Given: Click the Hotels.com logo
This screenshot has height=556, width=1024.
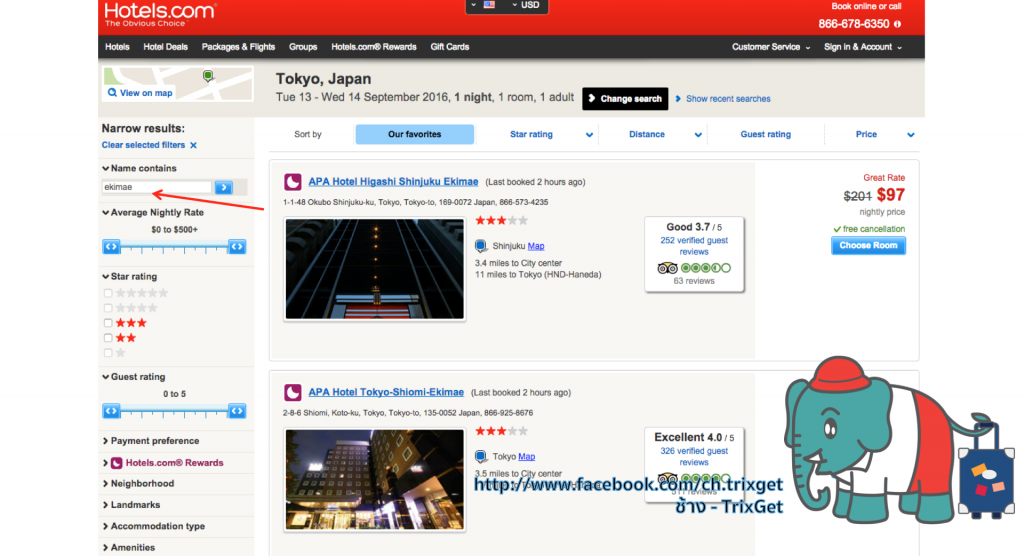Looking at the screenshot, I should click(x=160, y=14).
